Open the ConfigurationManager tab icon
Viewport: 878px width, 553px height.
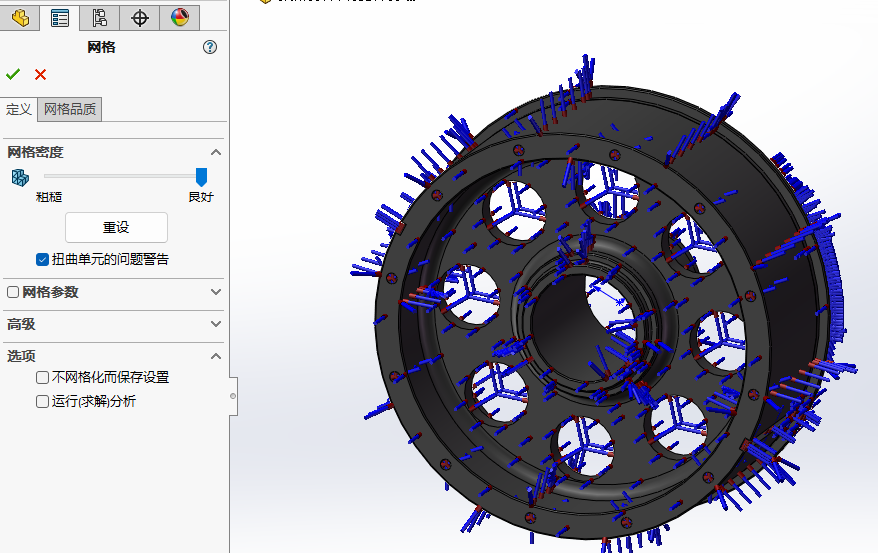(99, 17)
